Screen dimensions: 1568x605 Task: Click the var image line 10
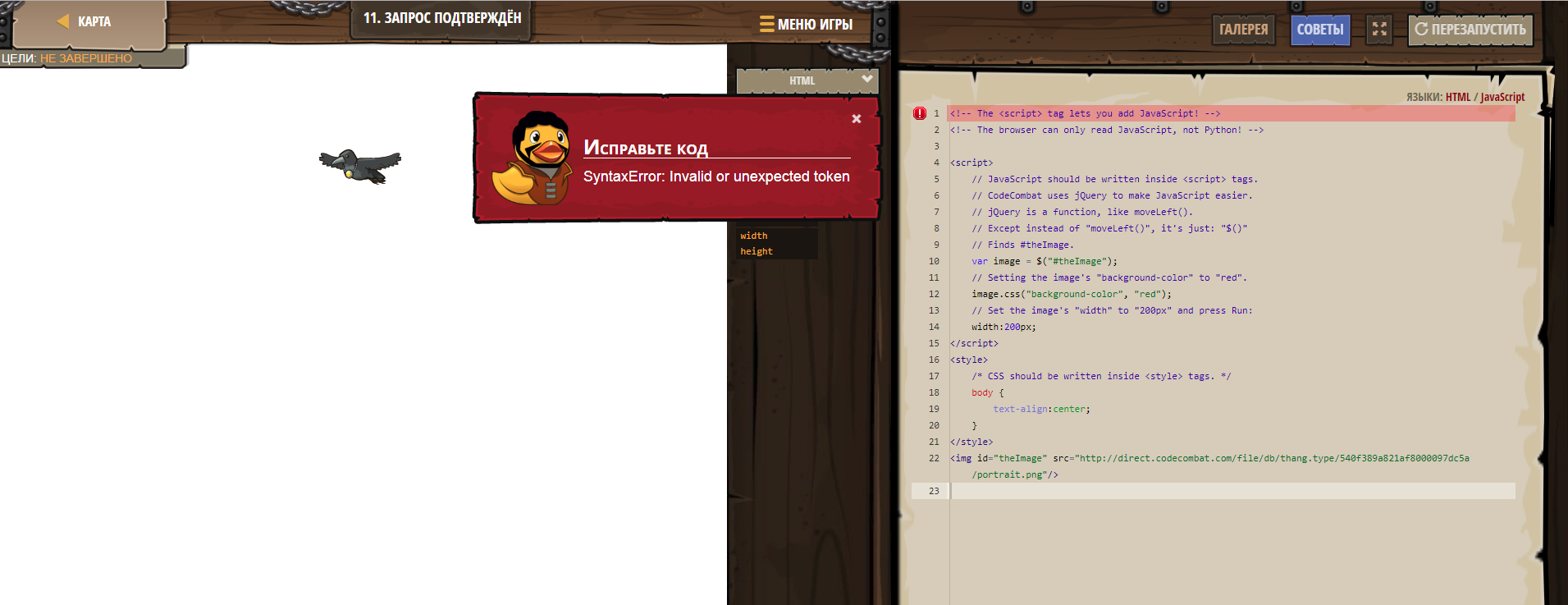coord(1045,261)
